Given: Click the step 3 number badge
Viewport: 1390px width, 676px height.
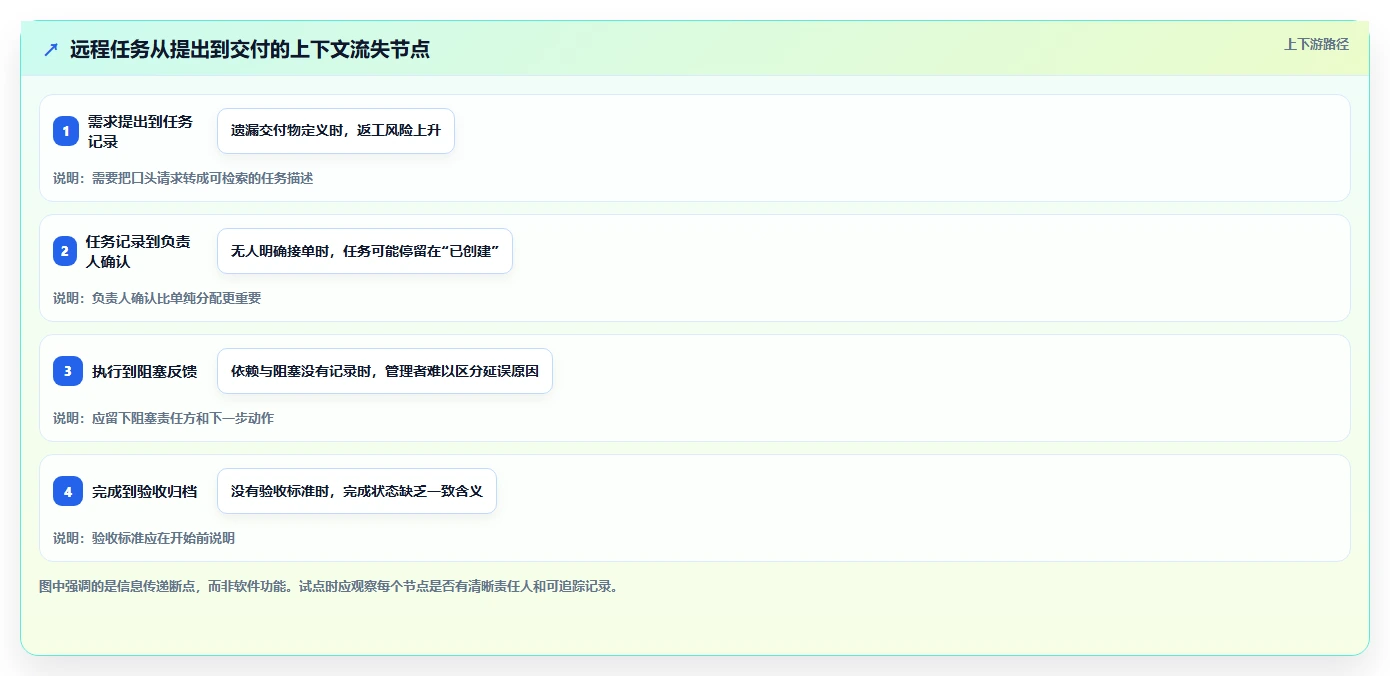Looking at the screenshot, I should coord(68,371).
